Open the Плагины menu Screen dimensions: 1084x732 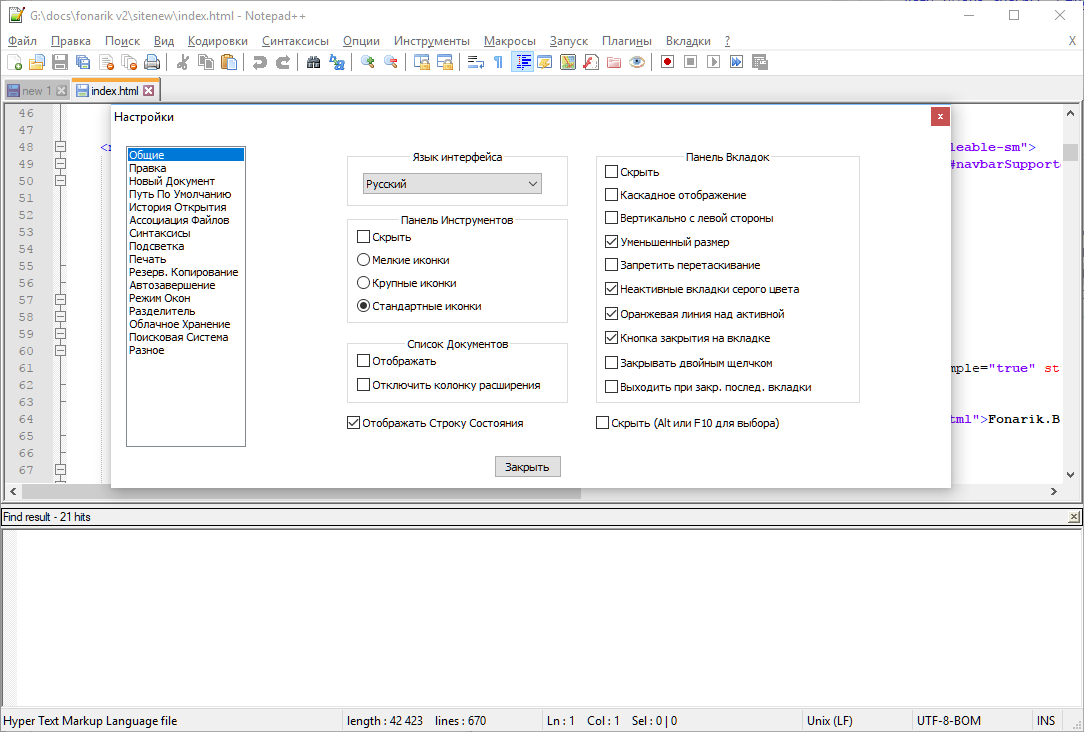[x=626, y=41]
